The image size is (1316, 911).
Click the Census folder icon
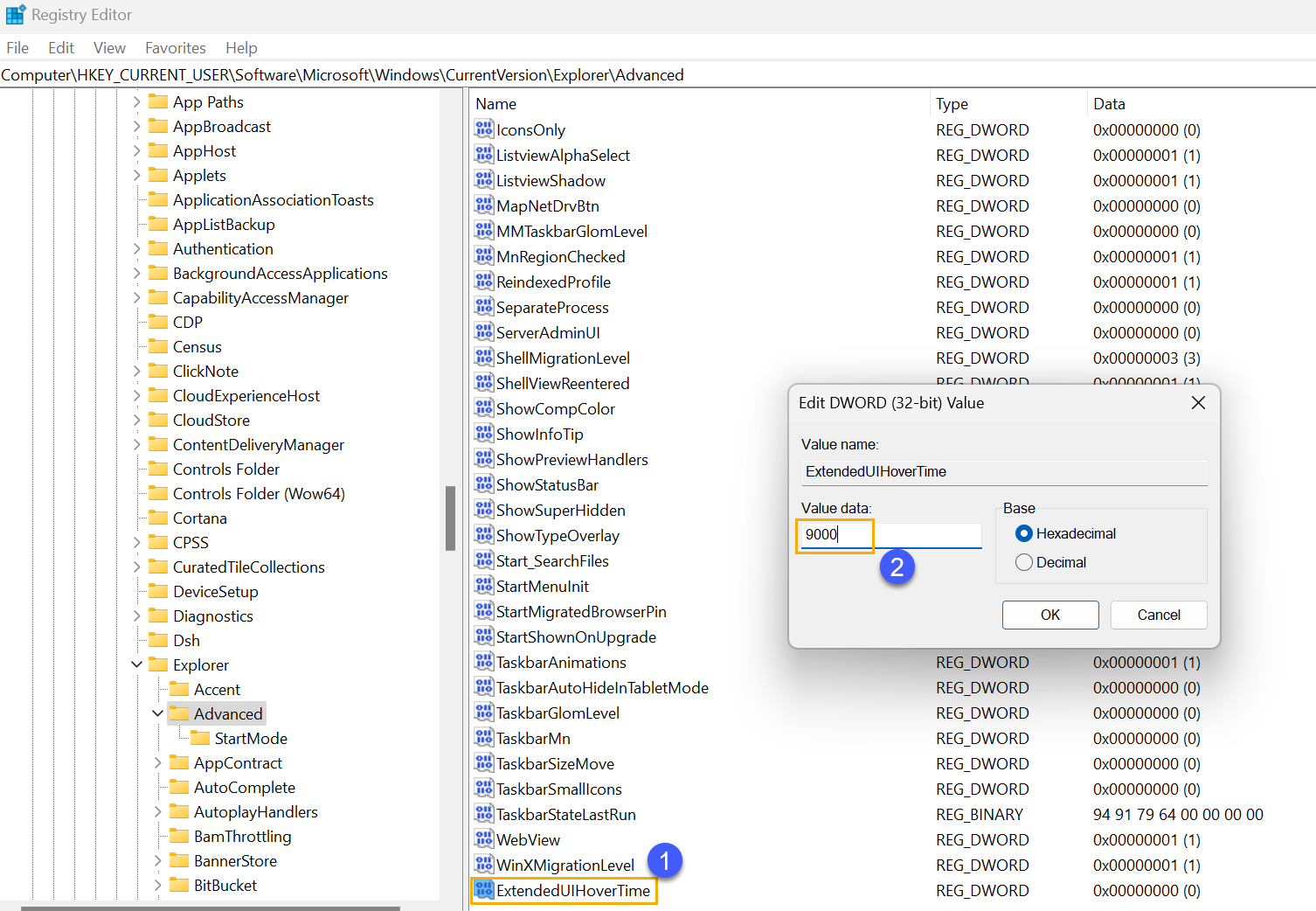coord(158,346)
